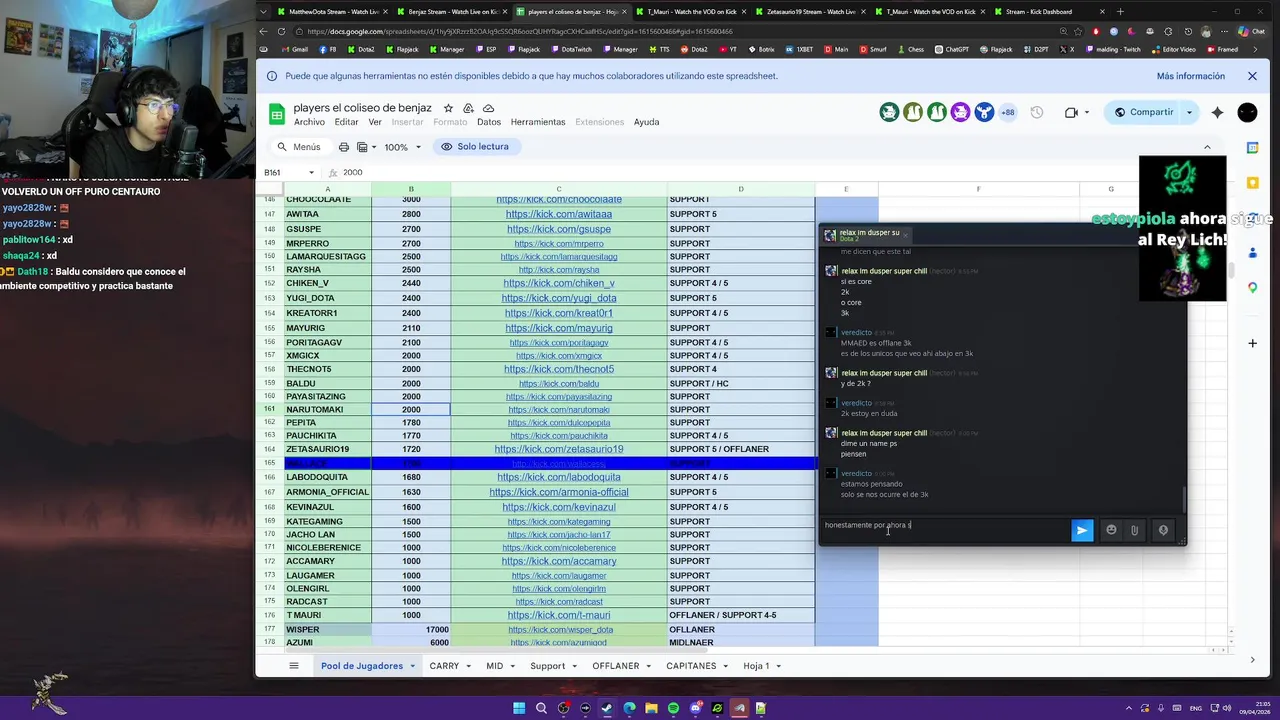Viewport: 1280px width, 720px height.
Task: Star the spreadsheet players el coliseo de benjaz
Action: click(448, 108)
